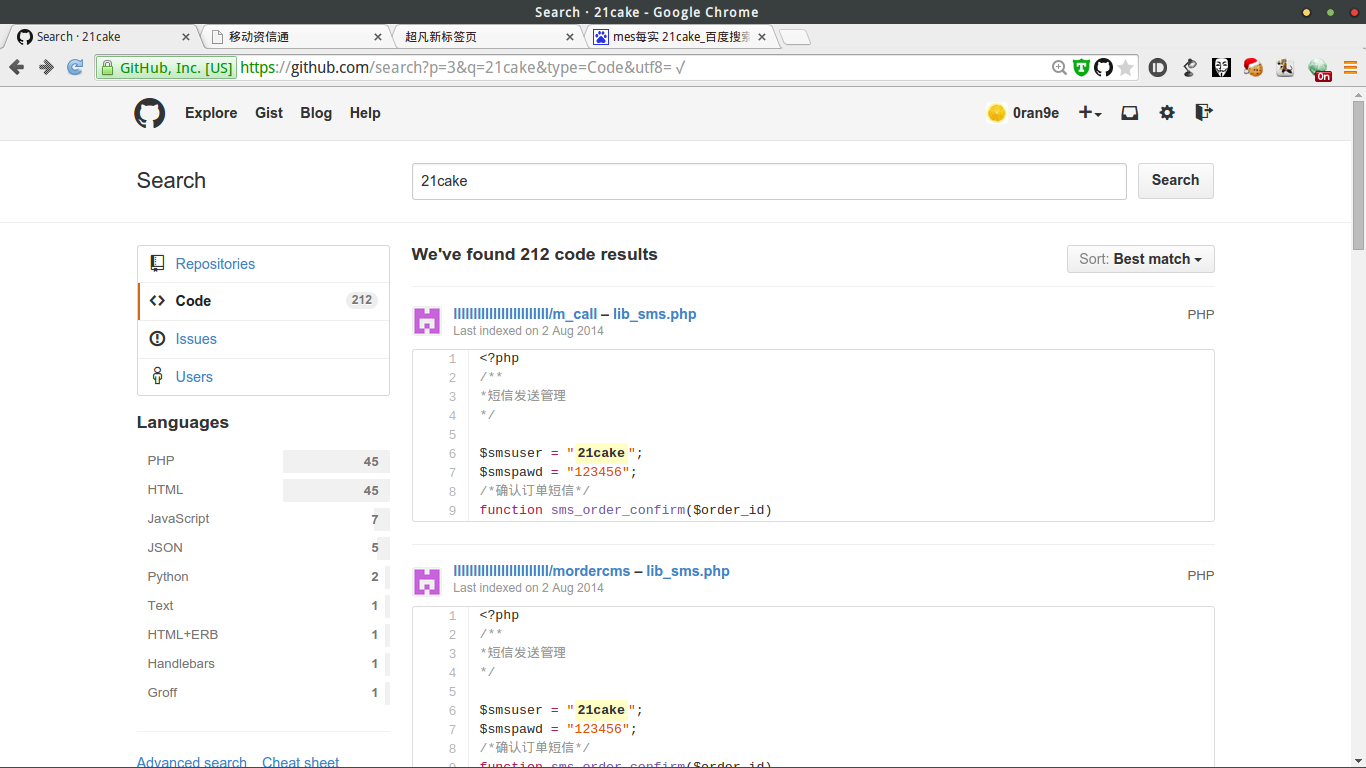Image resolution: width=1366 pixels, height=768 pixels.
Task: Filter results by Python language
Action: pyautogui.click(x=263, y=577)
